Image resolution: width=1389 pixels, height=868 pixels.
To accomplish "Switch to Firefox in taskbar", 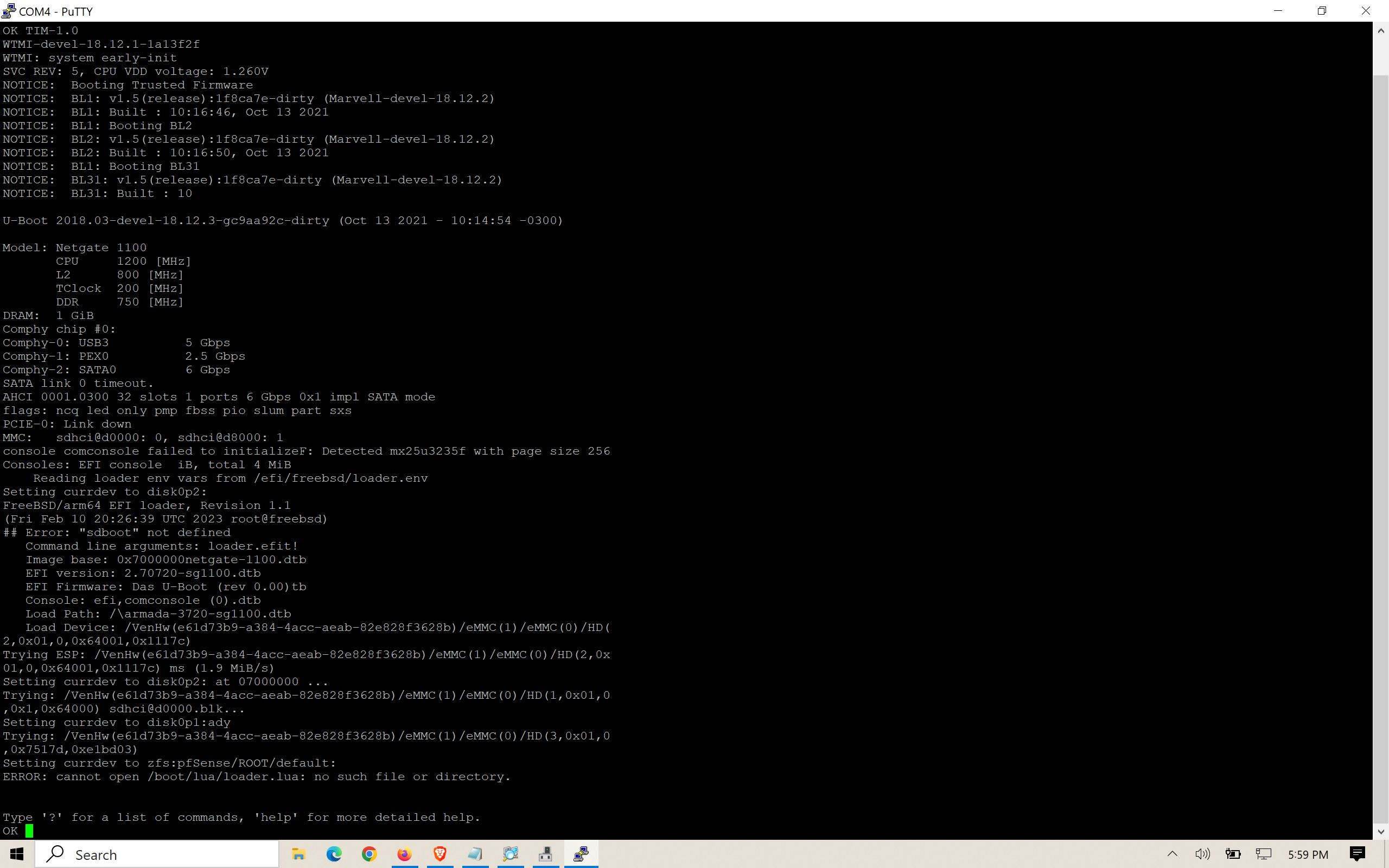I will tap(405, 854).
